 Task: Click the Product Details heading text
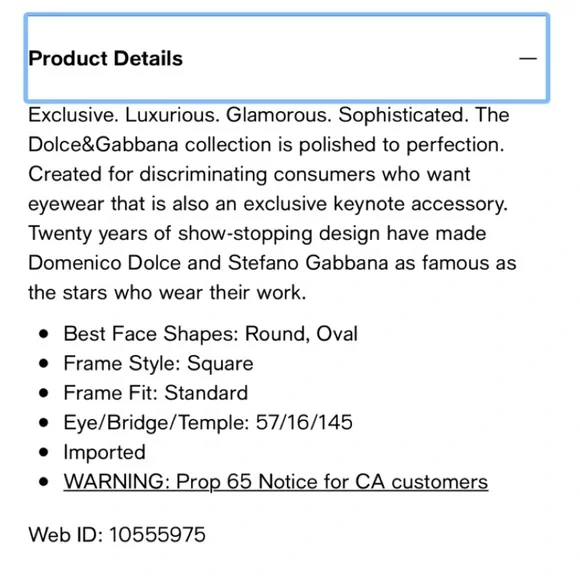point(105,58)
